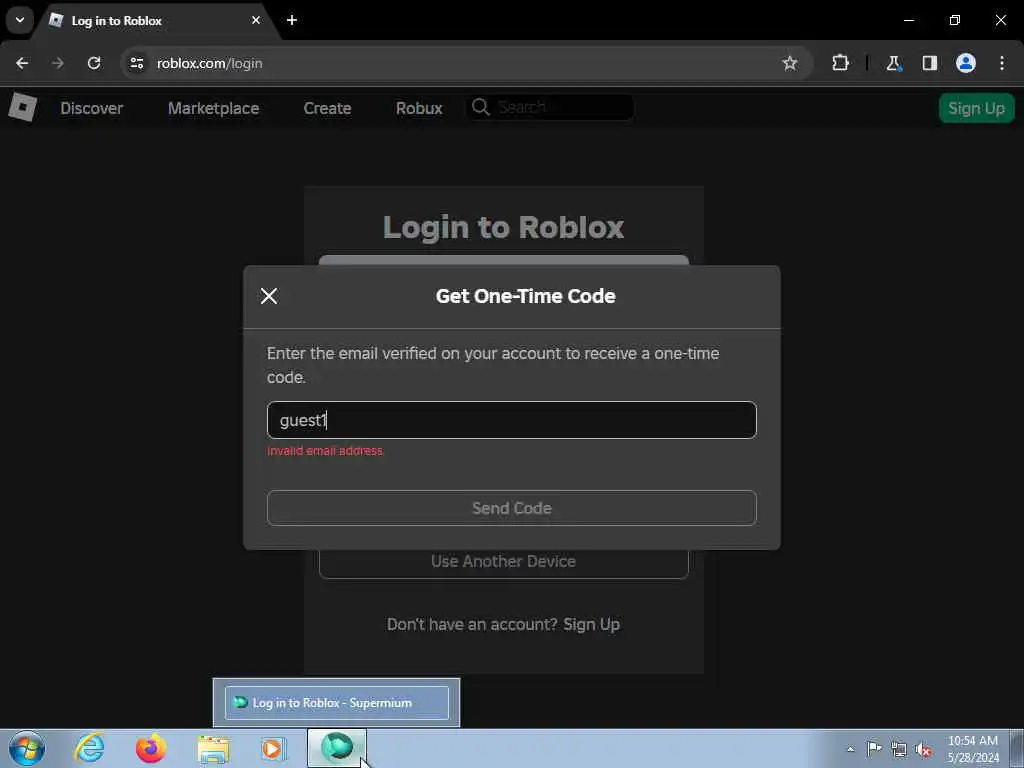Image resolution: width=1024 pixels, height=768 pixels.
Task: Open the Marketplace menu item
Action: 214,108
